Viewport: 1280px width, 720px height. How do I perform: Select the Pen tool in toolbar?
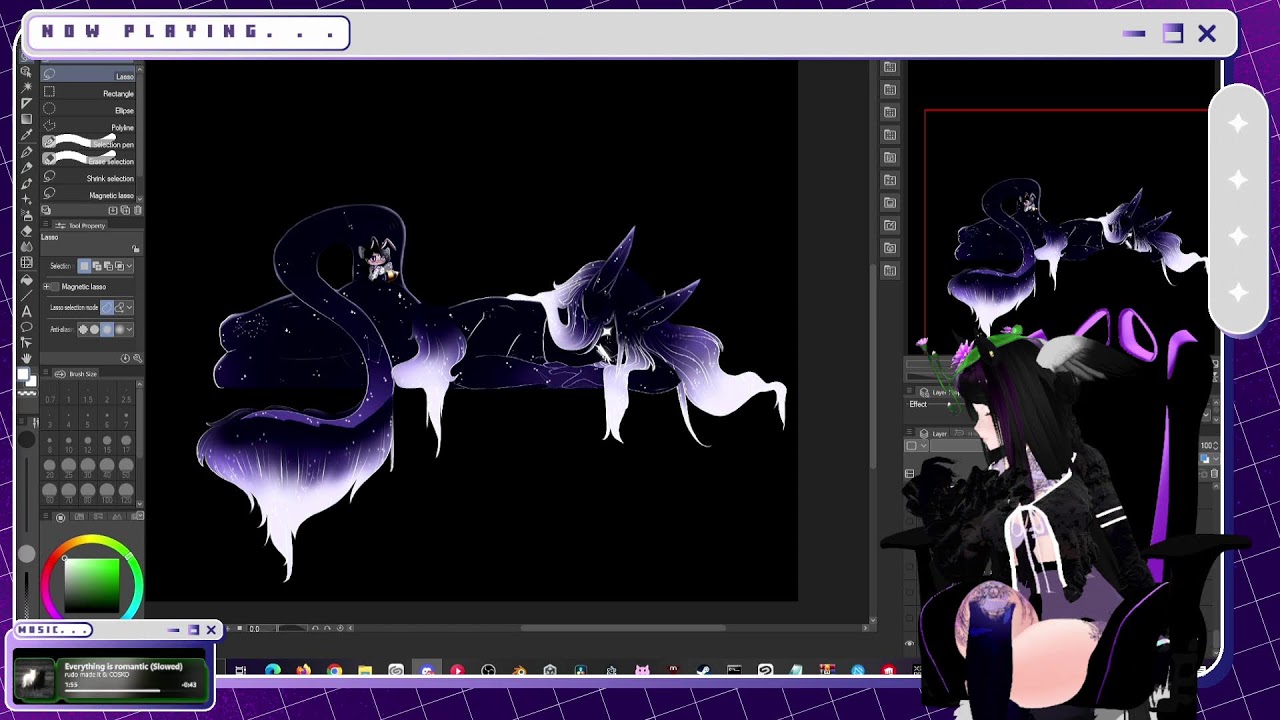(x=27, y=152)
